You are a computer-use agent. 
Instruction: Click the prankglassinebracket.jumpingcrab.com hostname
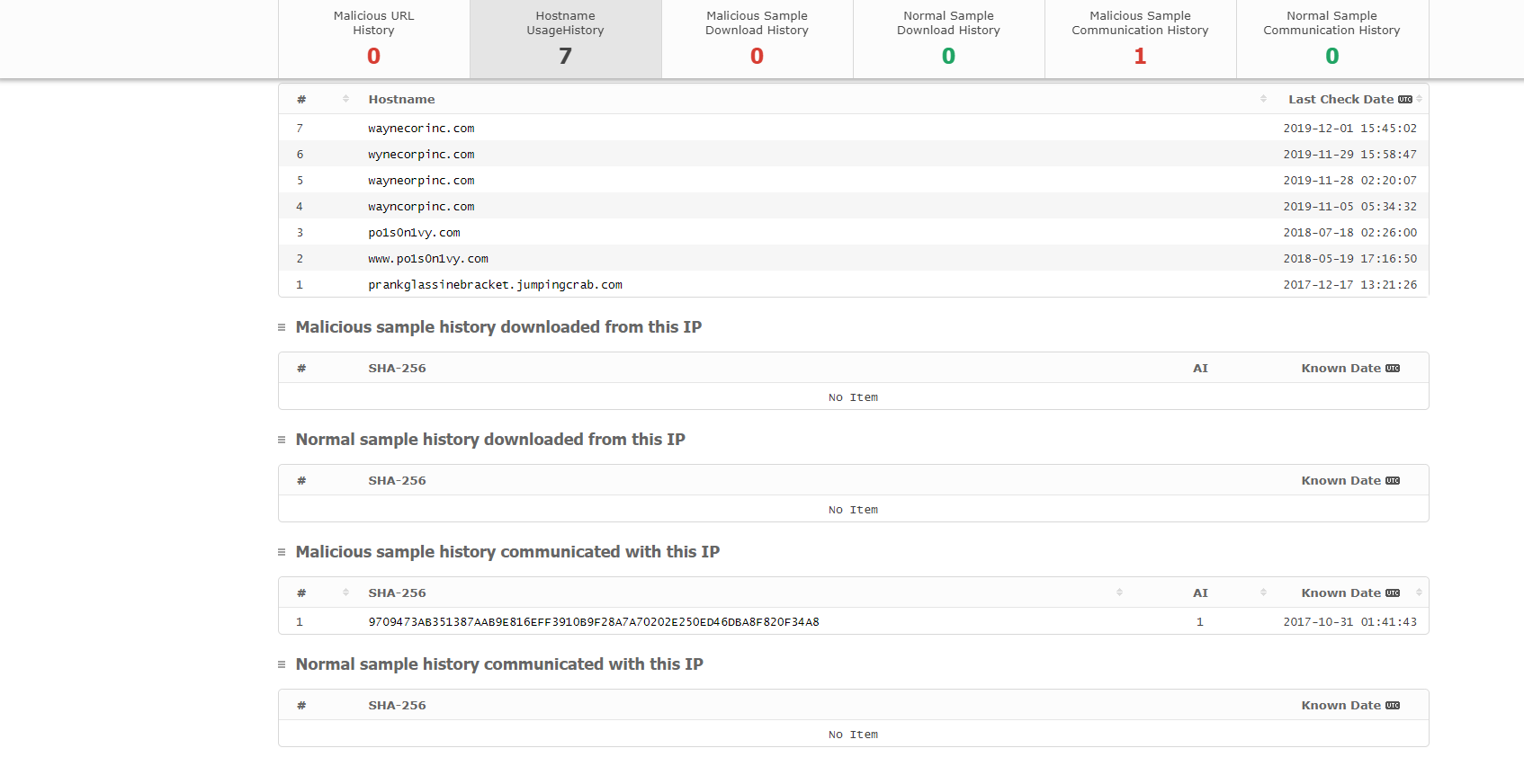click(x=495, y=285)
